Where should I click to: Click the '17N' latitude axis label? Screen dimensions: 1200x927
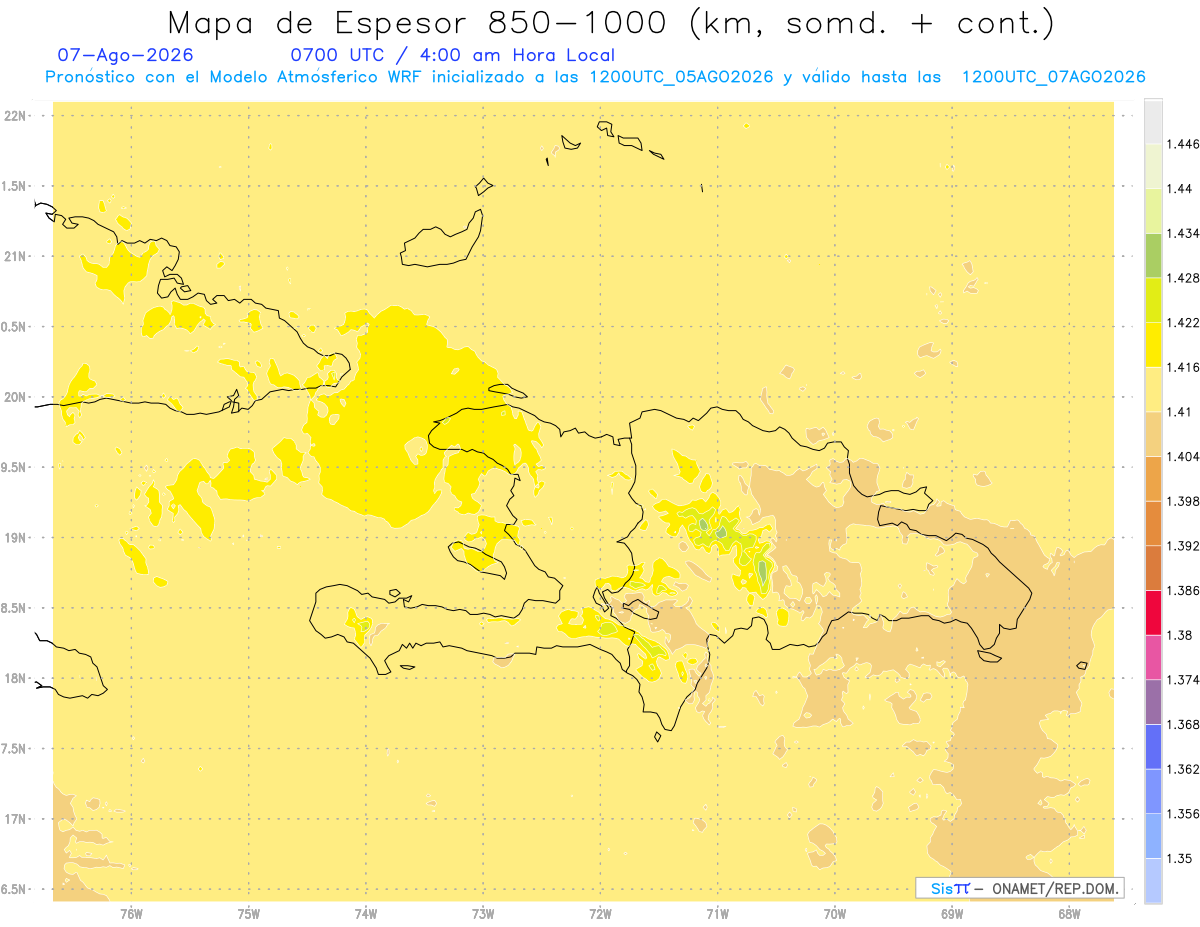click(x=15, y=819)
